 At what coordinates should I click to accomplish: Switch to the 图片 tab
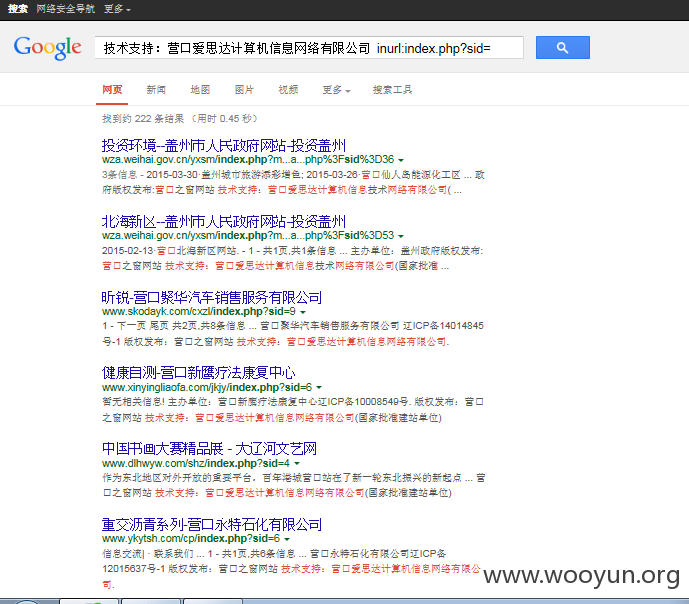(x=244, y=90)
